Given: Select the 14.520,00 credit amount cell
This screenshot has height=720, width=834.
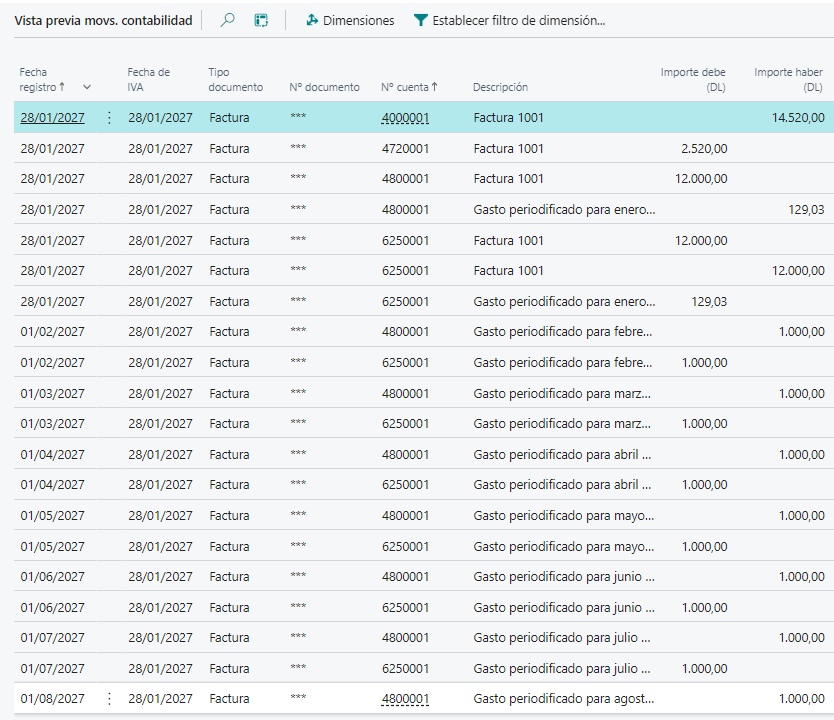Looking at the screenshot, I should coord(798,118).
